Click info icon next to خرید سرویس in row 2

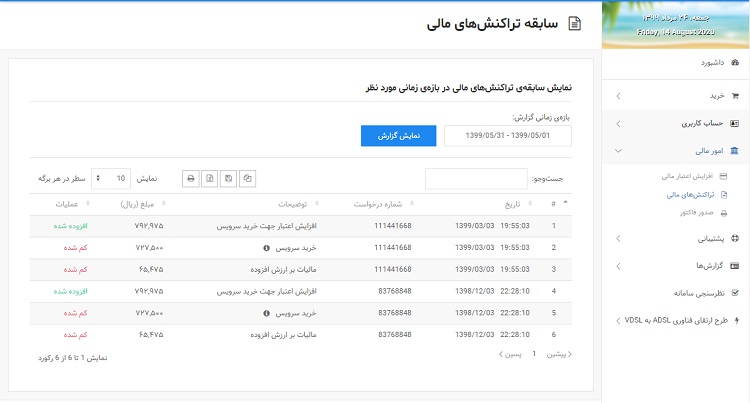(266, 248)
